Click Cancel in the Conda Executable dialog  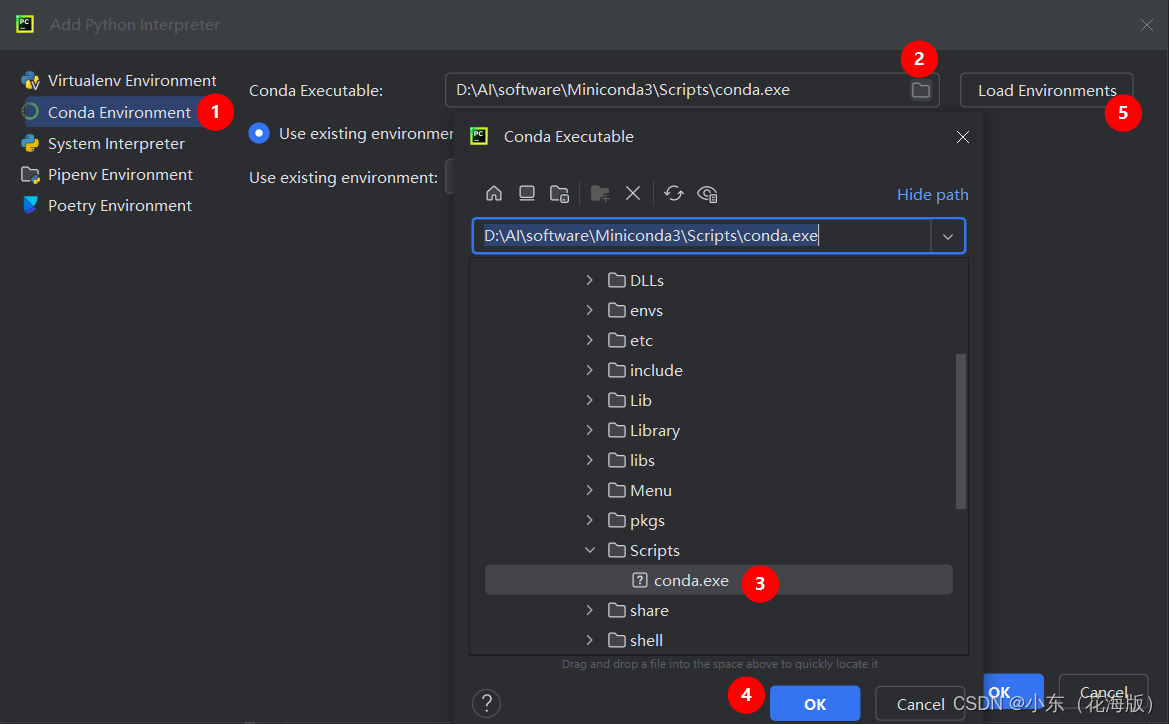click(920, 704)
